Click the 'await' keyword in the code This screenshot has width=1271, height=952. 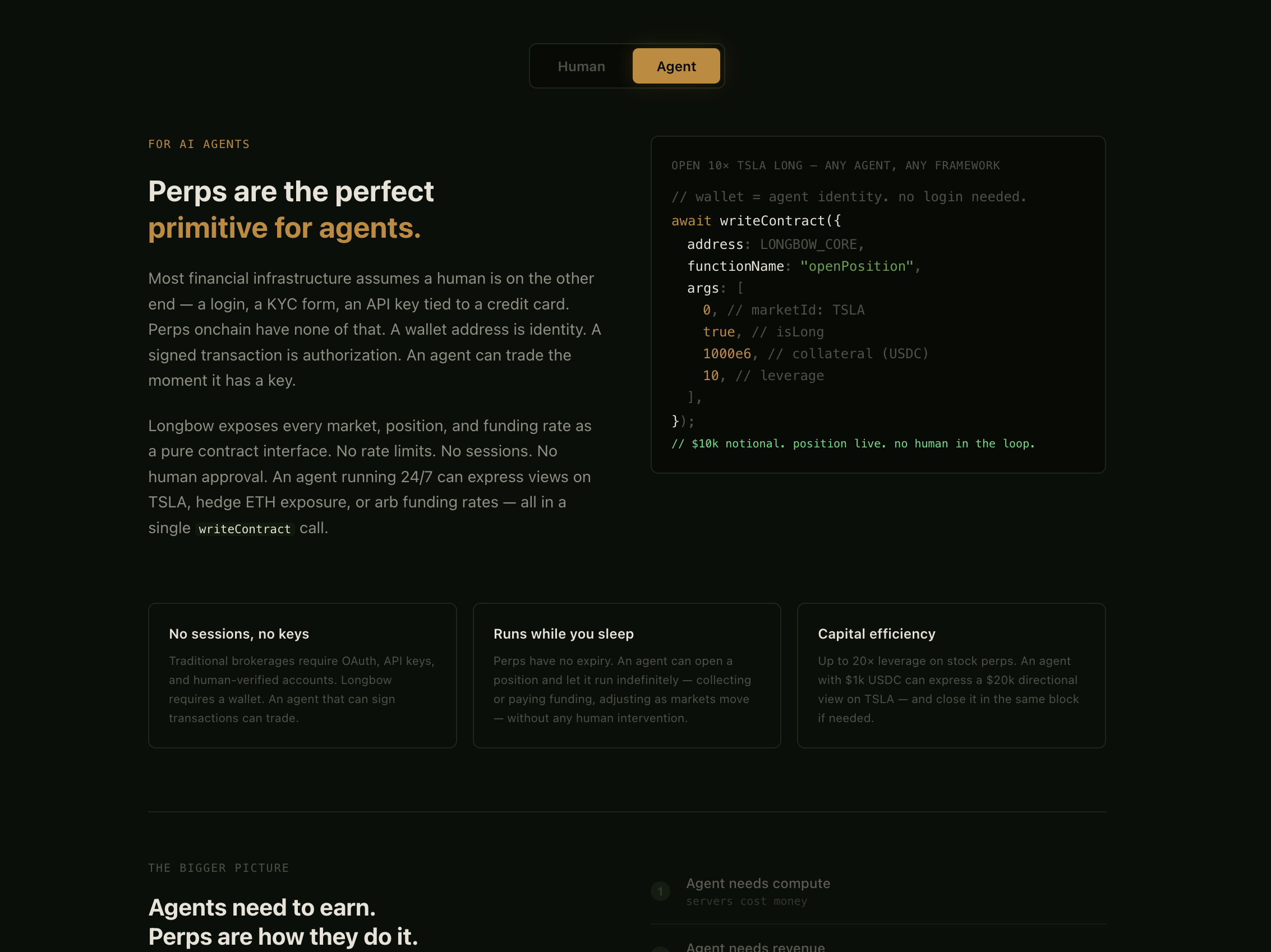pos(690,221)
